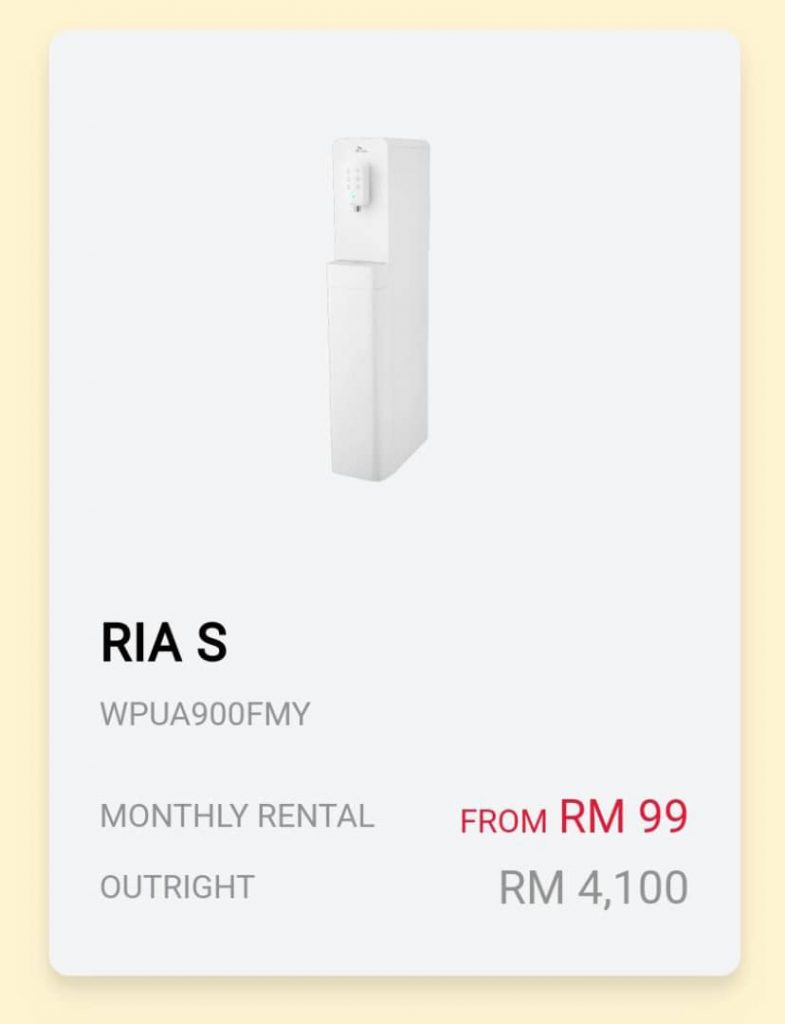
Task: Click the red FROM text
Action: (503, 821)
